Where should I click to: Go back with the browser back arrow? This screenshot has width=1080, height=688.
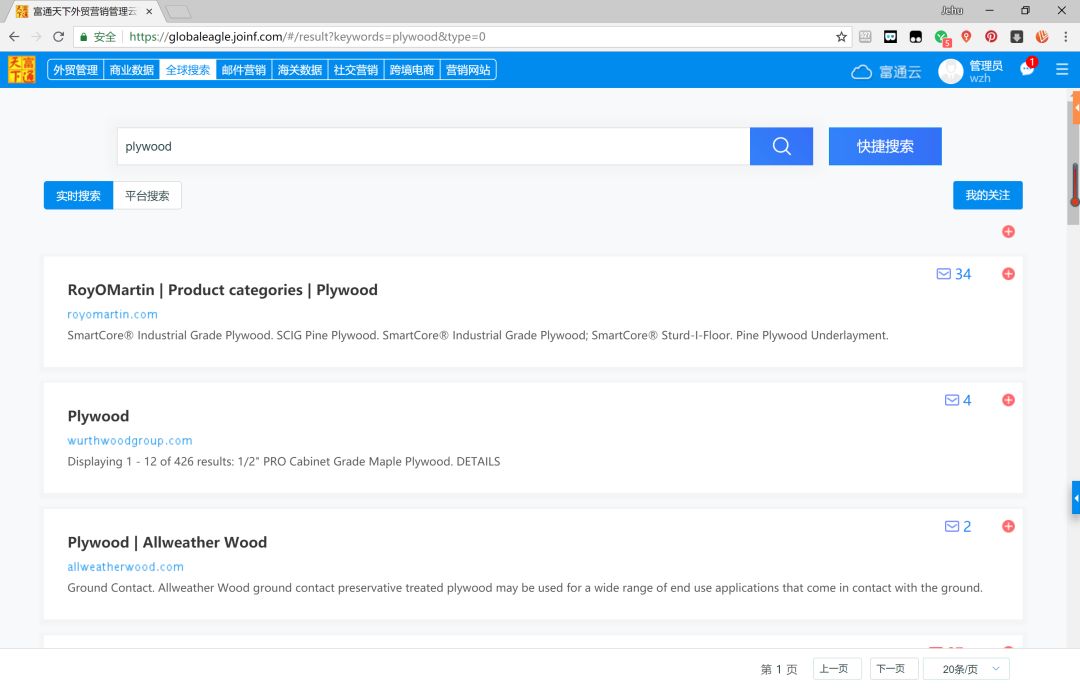(x=14, y=37)
